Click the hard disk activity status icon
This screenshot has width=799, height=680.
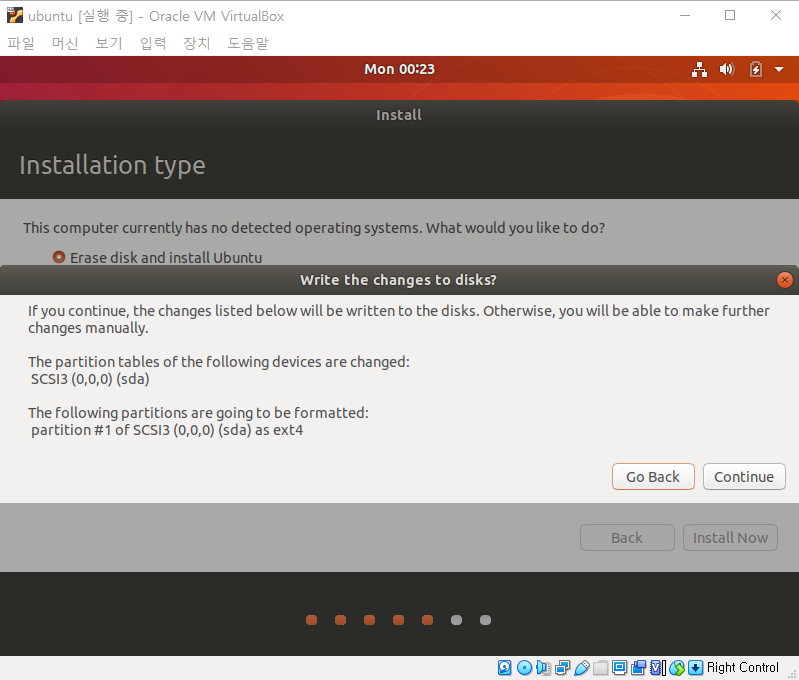coord(504,667)
